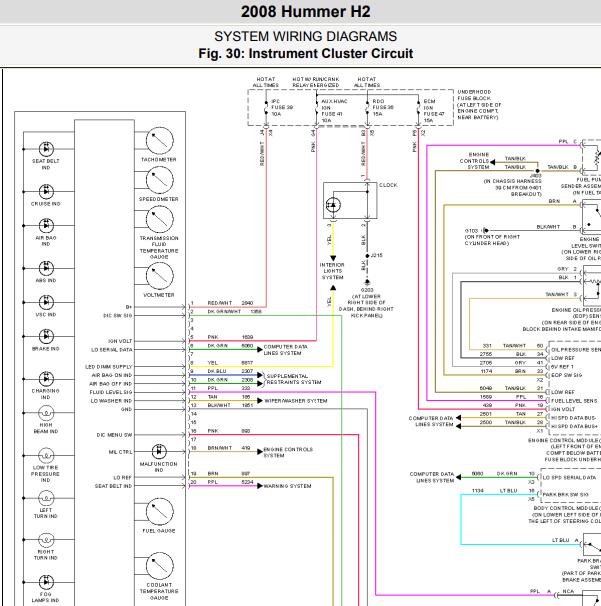Select the "SYSTEM WIRING DIAGRAMS" heading

[x=306, y=36]
